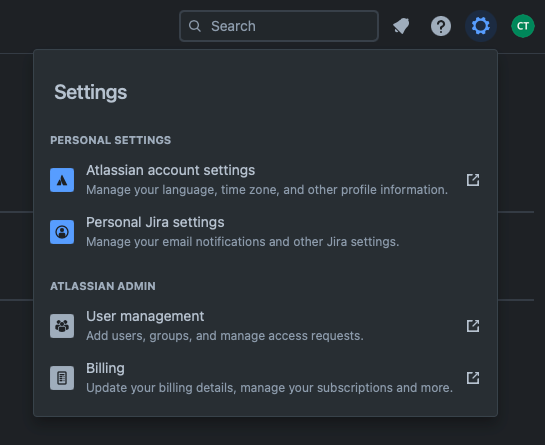Click the ATLASSIAN ADMIN section label
545x445 pixels.
[103, 286]
